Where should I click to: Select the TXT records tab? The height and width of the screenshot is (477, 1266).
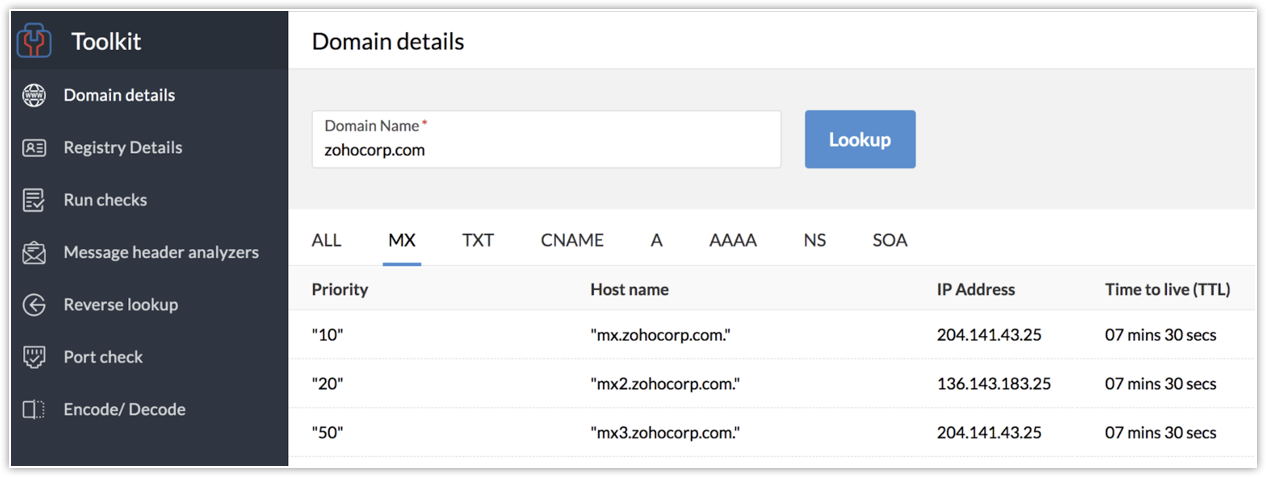(478, 240)
